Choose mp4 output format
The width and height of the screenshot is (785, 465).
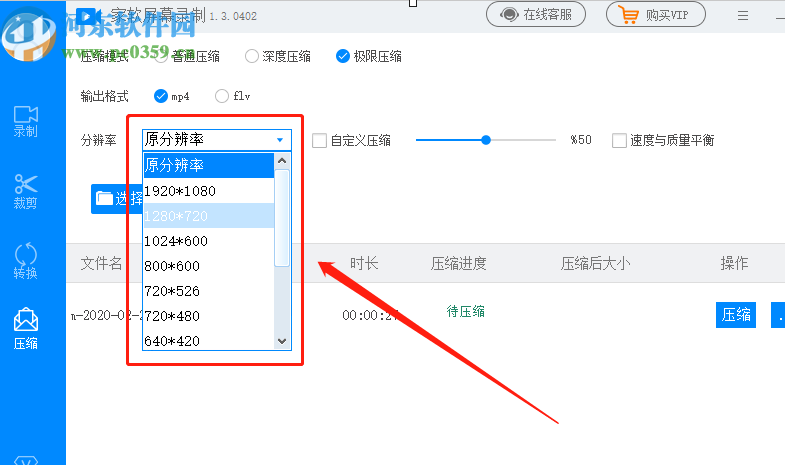172,96
